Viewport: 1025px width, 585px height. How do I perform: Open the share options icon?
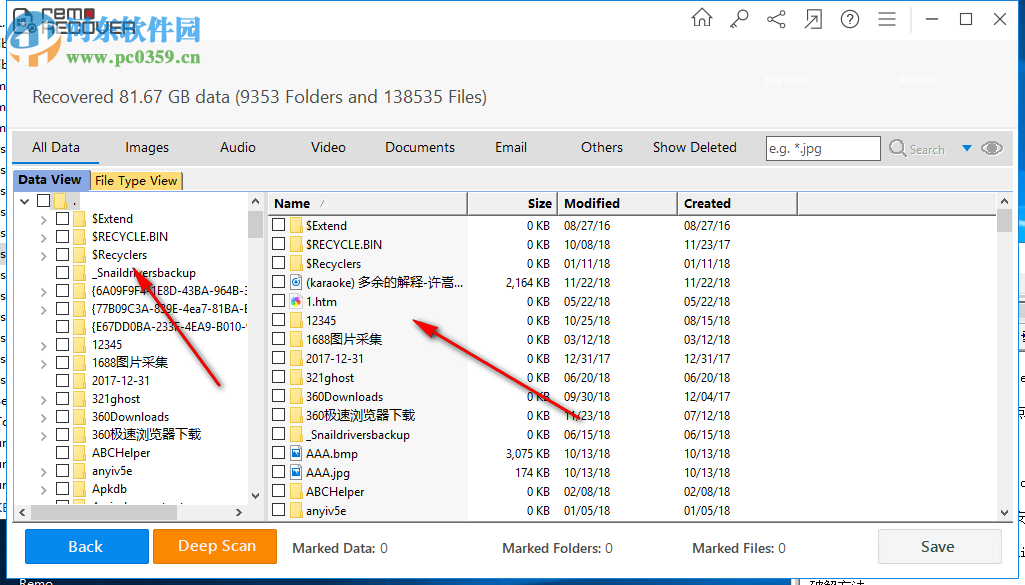point(775,18)
